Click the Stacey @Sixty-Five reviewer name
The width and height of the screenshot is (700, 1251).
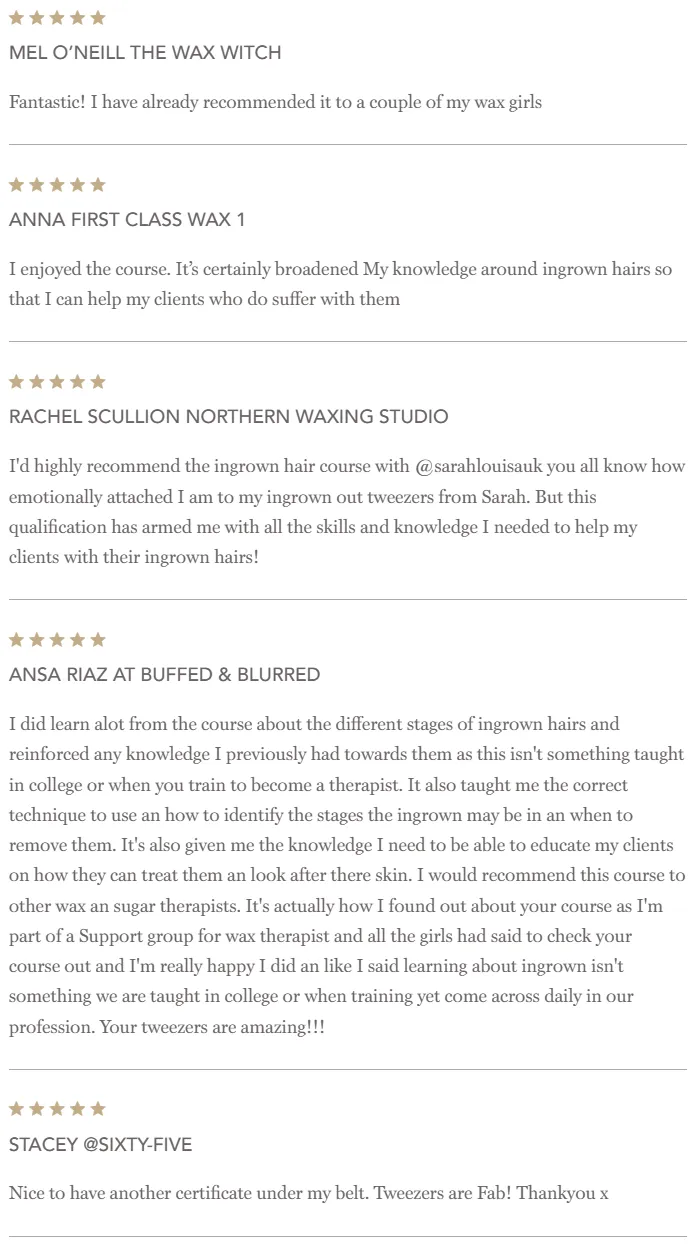pyautogui.click(x=100, y=1144)
